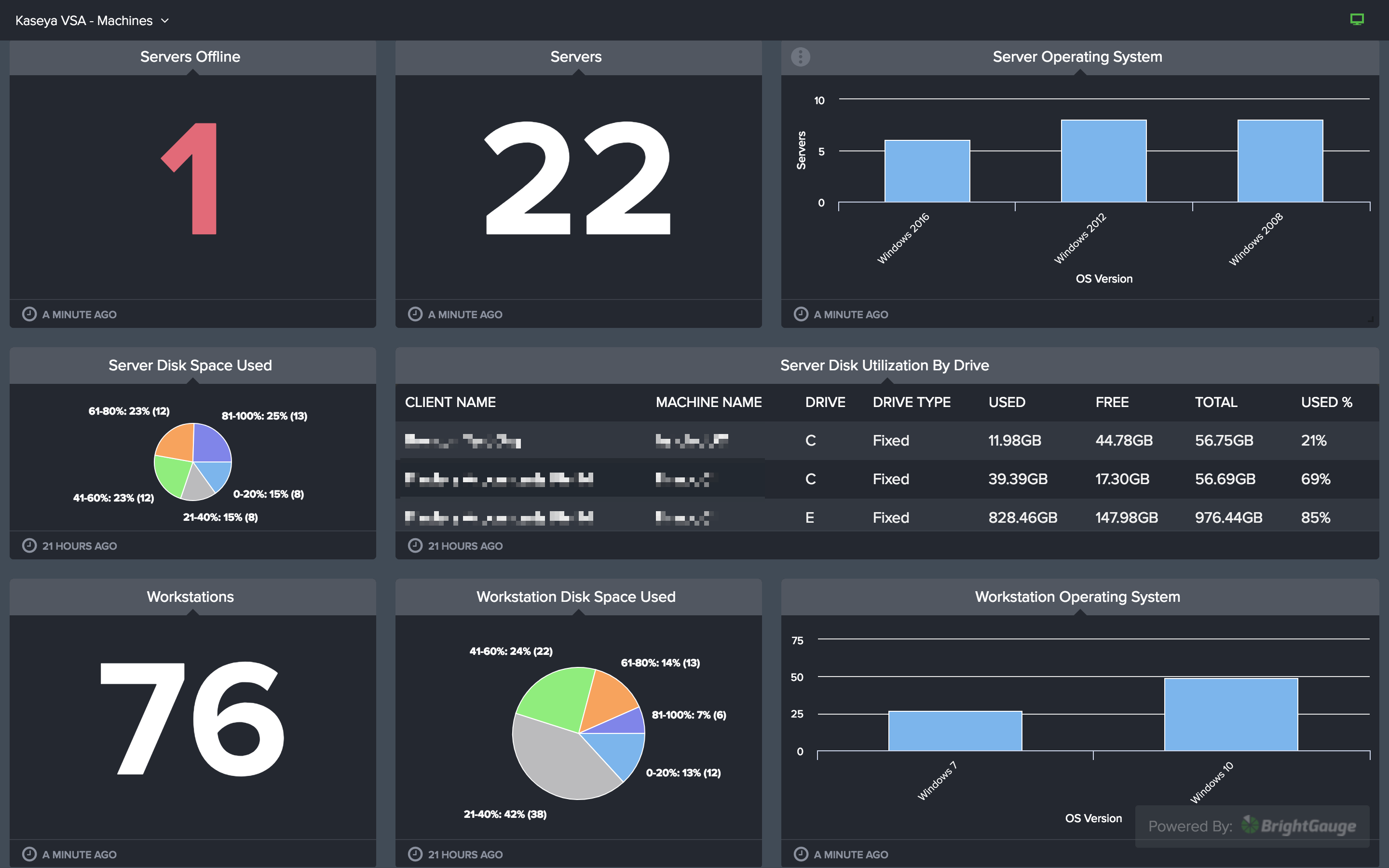Viewport: 1389px width, 868px height.
Task: Select the blue 0-20% server pie slice
Action: click(217, 474)
